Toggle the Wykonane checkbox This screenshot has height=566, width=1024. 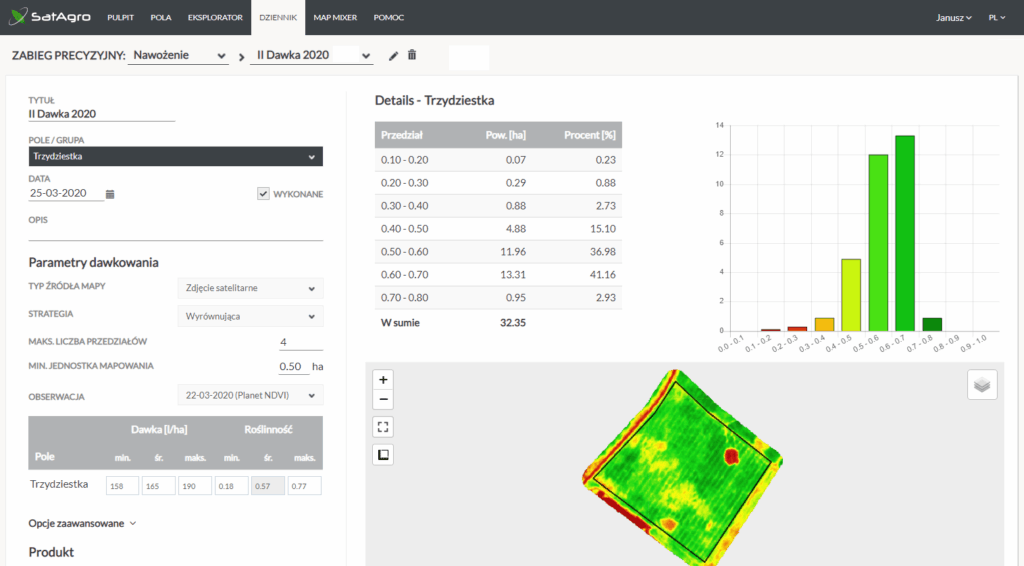(263, 194)
